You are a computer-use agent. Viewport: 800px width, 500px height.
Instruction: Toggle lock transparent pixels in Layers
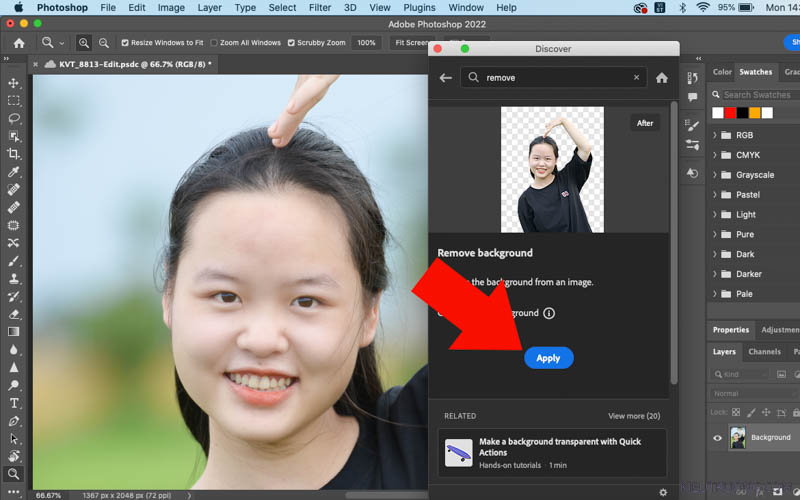(x=736, y=412)
